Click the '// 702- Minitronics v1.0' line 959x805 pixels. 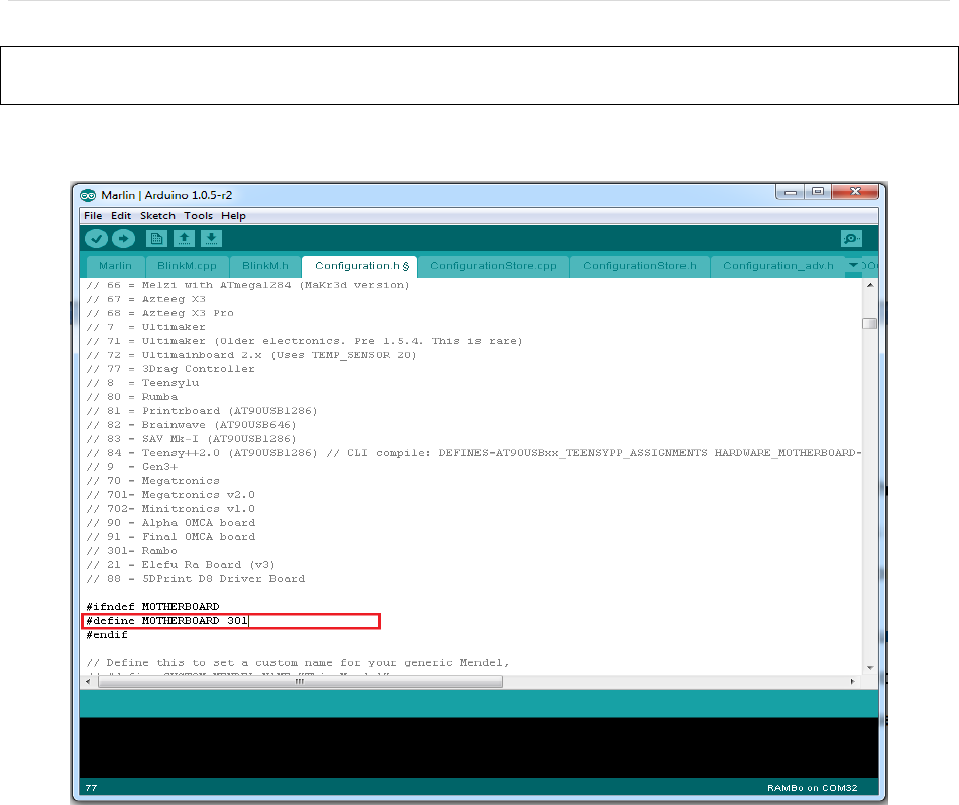[171, 509]
